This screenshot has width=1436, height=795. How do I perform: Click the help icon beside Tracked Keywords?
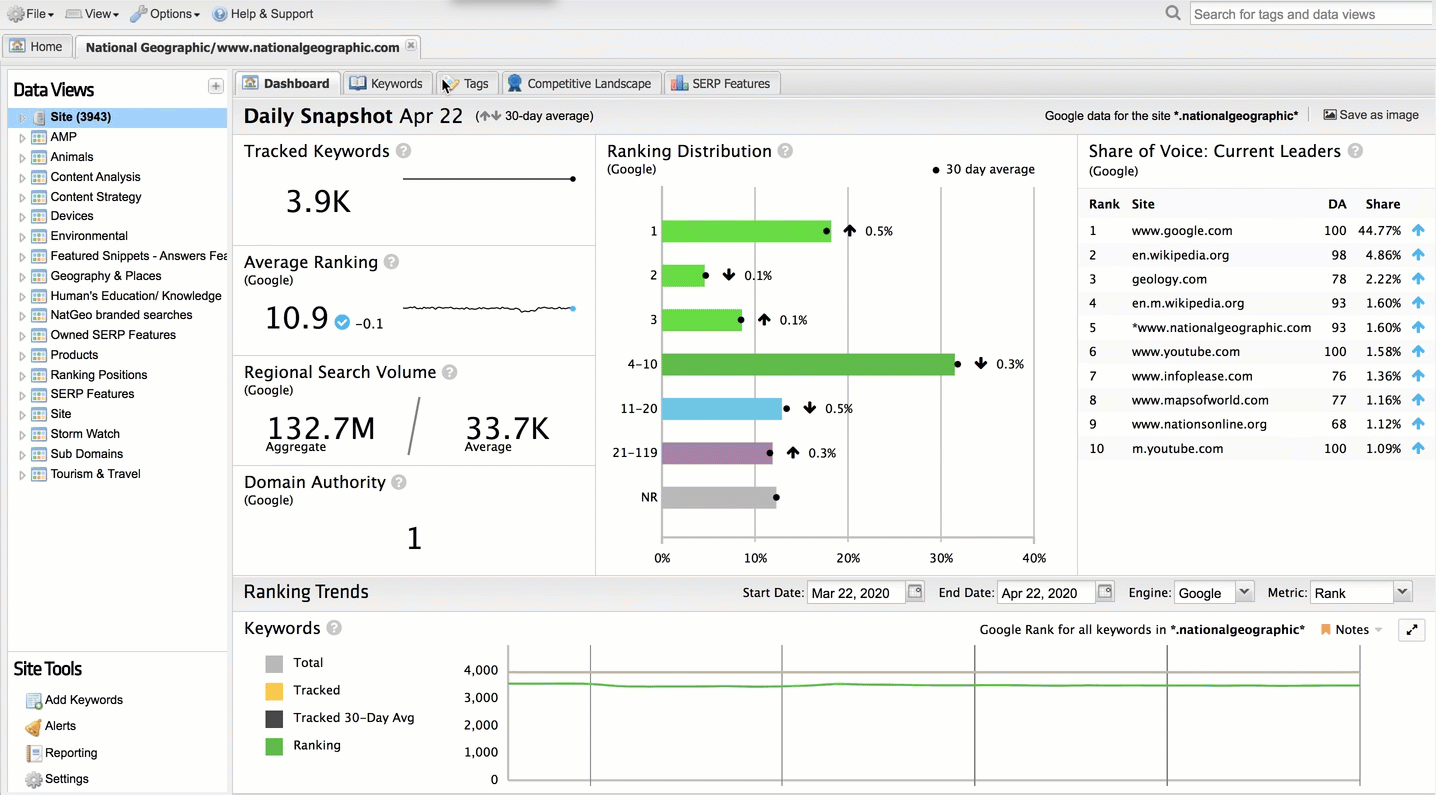click(x=403, y=151)
